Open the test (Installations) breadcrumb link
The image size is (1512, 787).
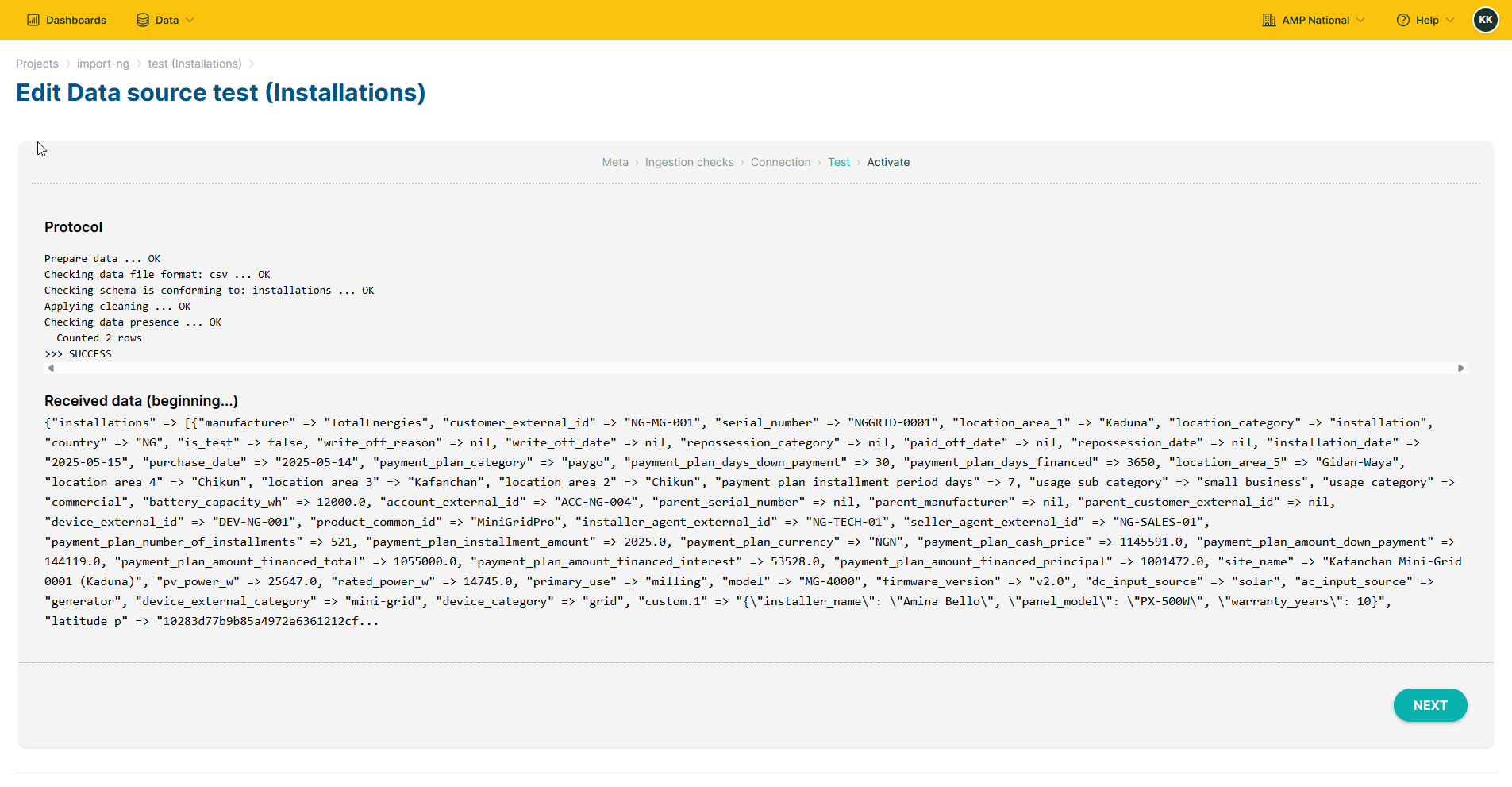point(194,64)
